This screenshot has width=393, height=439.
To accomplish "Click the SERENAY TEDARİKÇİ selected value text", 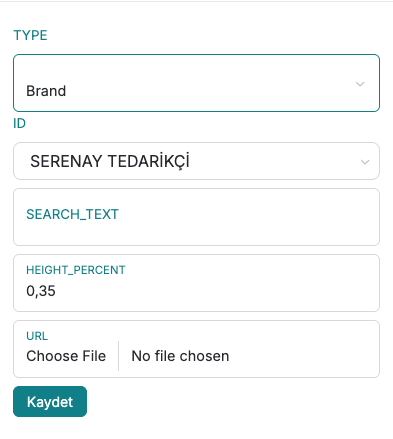I will coord(110,161).
